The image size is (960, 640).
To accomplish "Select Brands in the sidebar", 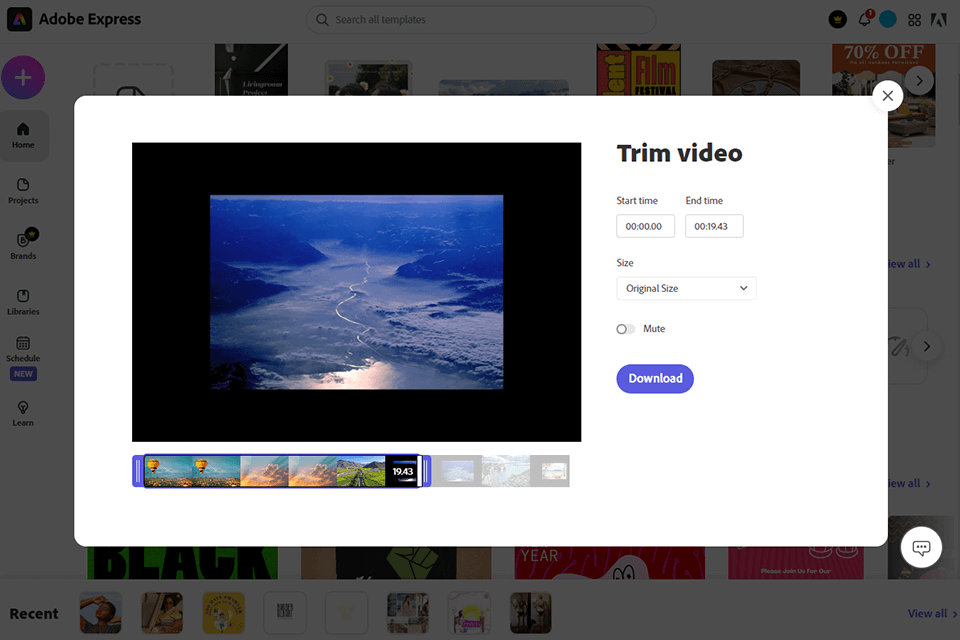I will [x=23, y=246].
